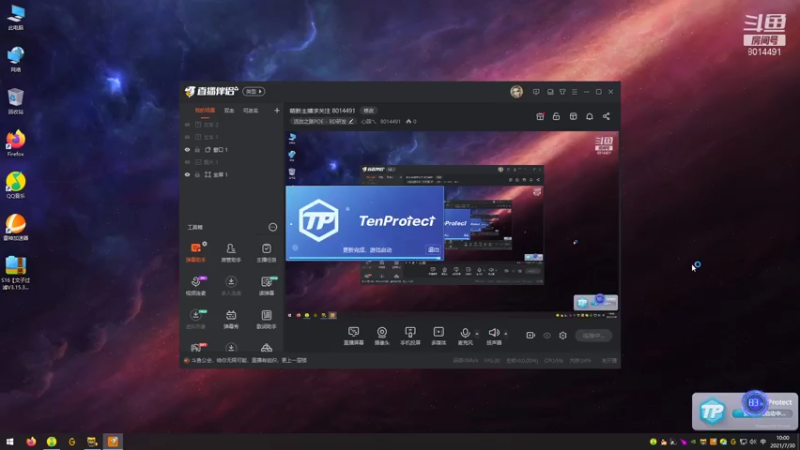Toggle lock on 窗口 1 source
Image resolution: width=800 pixels, height=450 pixels.
[197, 149]
